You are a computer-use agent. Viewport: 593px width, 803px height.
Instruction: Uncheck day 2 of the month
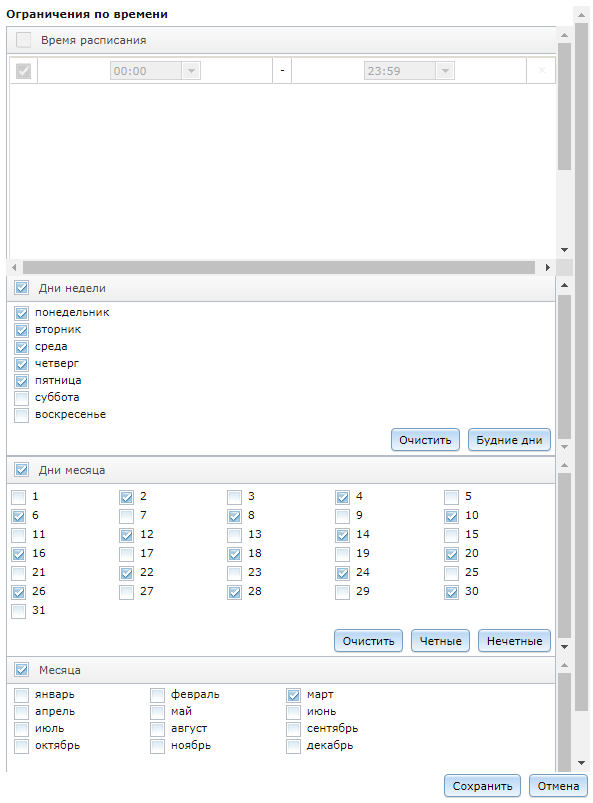click(126, 497)
